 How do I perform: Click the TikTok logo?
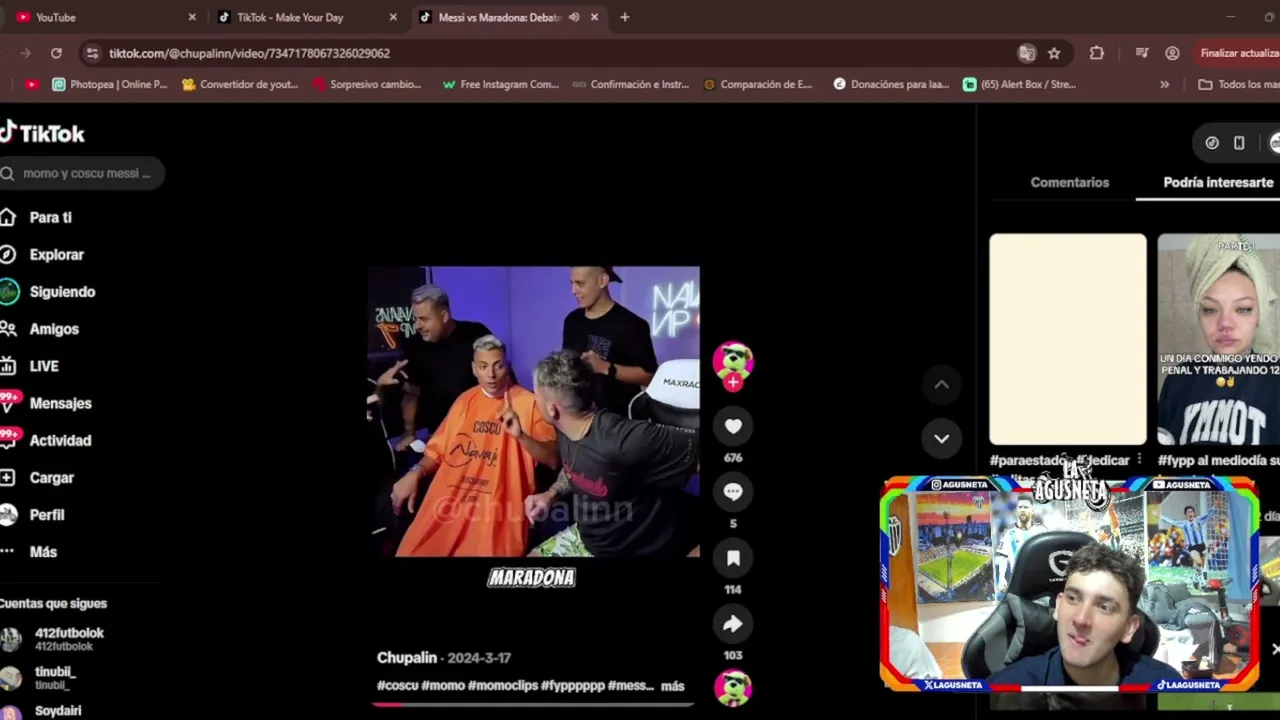coord(42,133)
